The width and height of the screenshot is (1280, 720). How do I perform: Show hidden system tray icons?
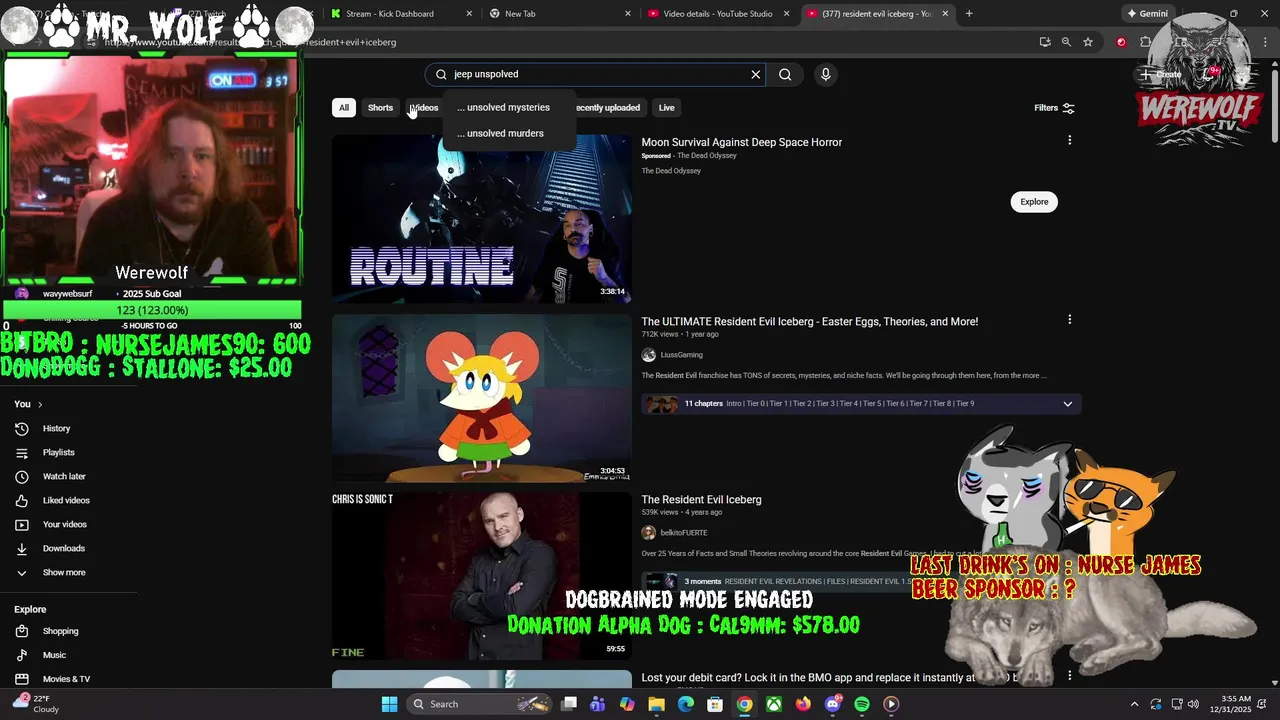1134,704
